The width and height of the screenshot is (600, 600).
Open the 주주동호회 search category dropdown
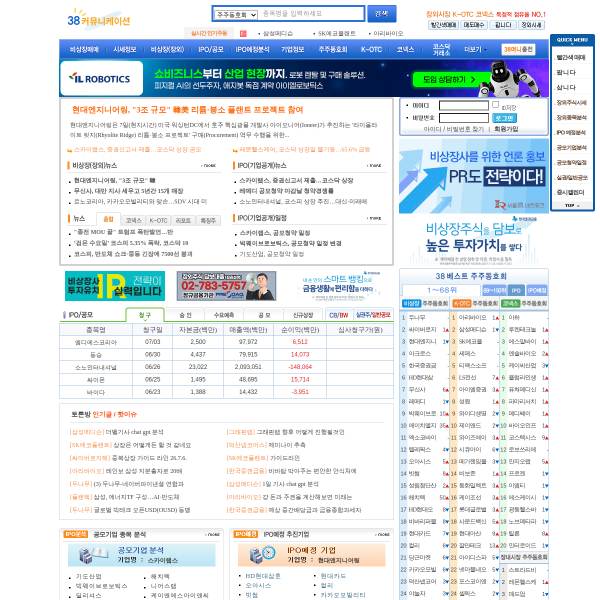pos(236,15)
